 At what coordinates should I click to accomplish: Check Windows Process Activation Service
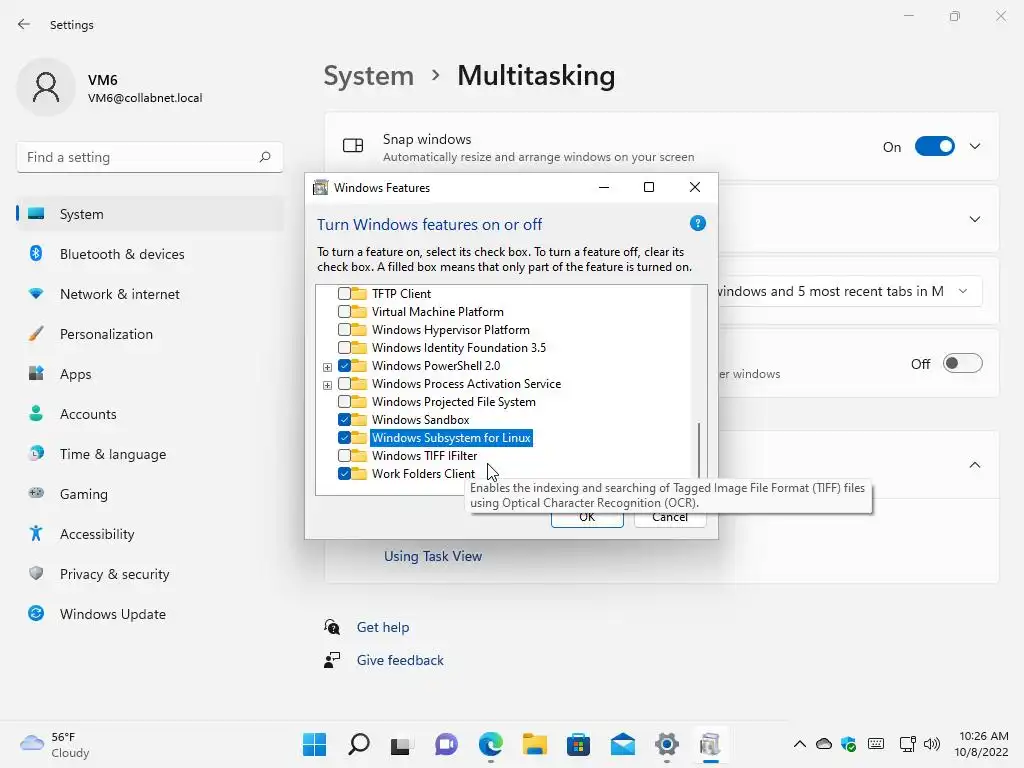point(344,383)
